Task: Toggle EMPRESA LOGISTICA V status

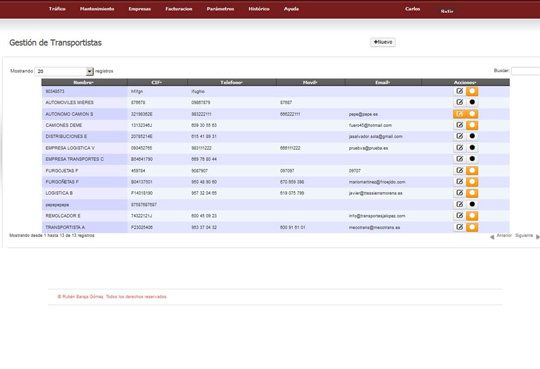Action: coord(472,147)
